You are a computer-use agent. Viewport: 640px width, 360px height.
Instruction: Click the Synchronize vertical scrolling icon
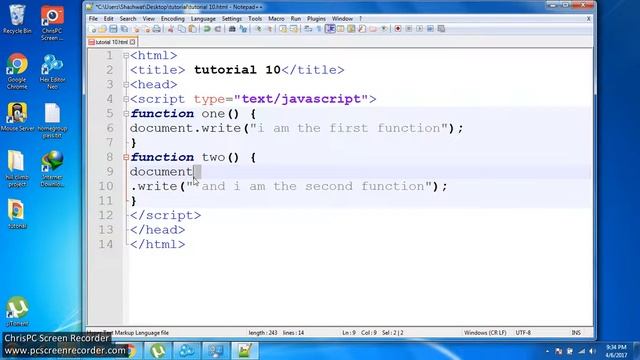(x=283, y=29)
